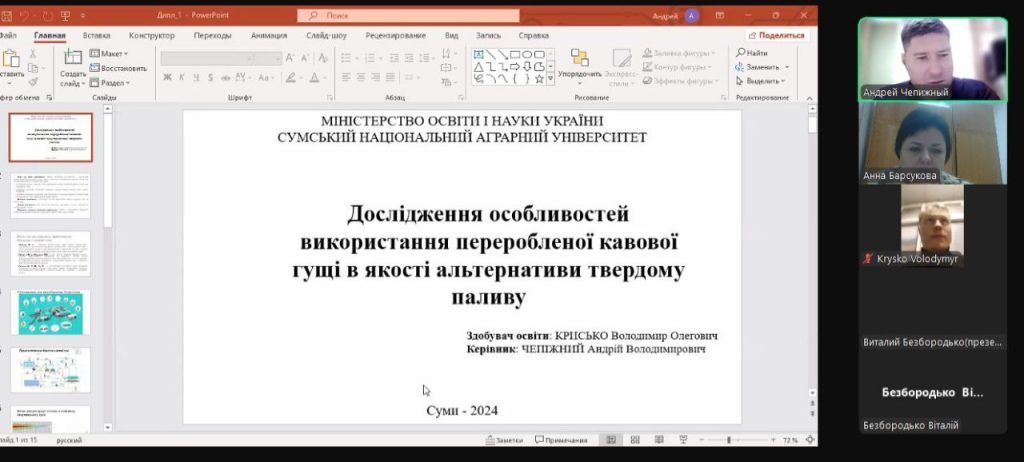1024x462 pixels.
Task: Click the Поиск search box
Action: 408,16
